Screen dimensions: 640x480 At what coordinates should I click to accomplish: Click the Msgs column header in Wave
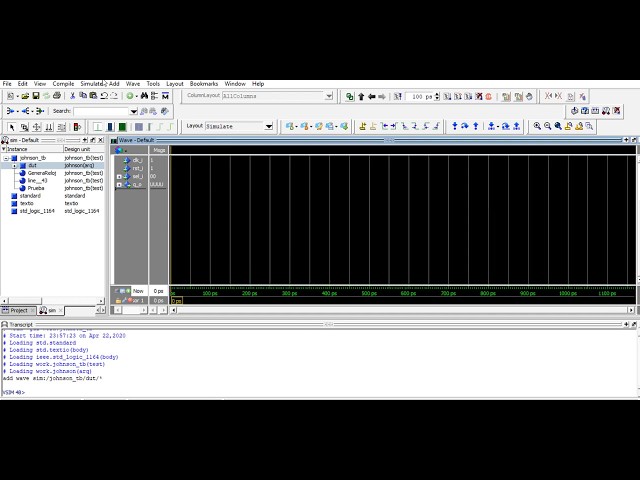coord(159,150)
